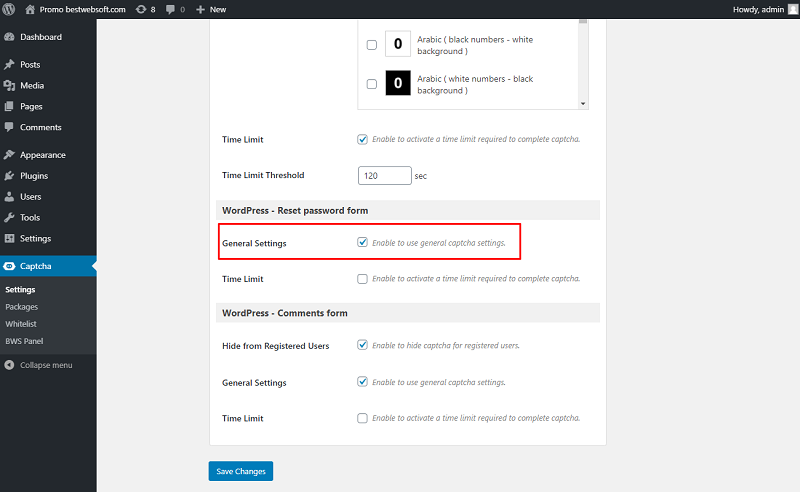This screenshot has width=800, height=492.
Task: Click 'WordPress - Comments form' heading
Action: (285, 313)
